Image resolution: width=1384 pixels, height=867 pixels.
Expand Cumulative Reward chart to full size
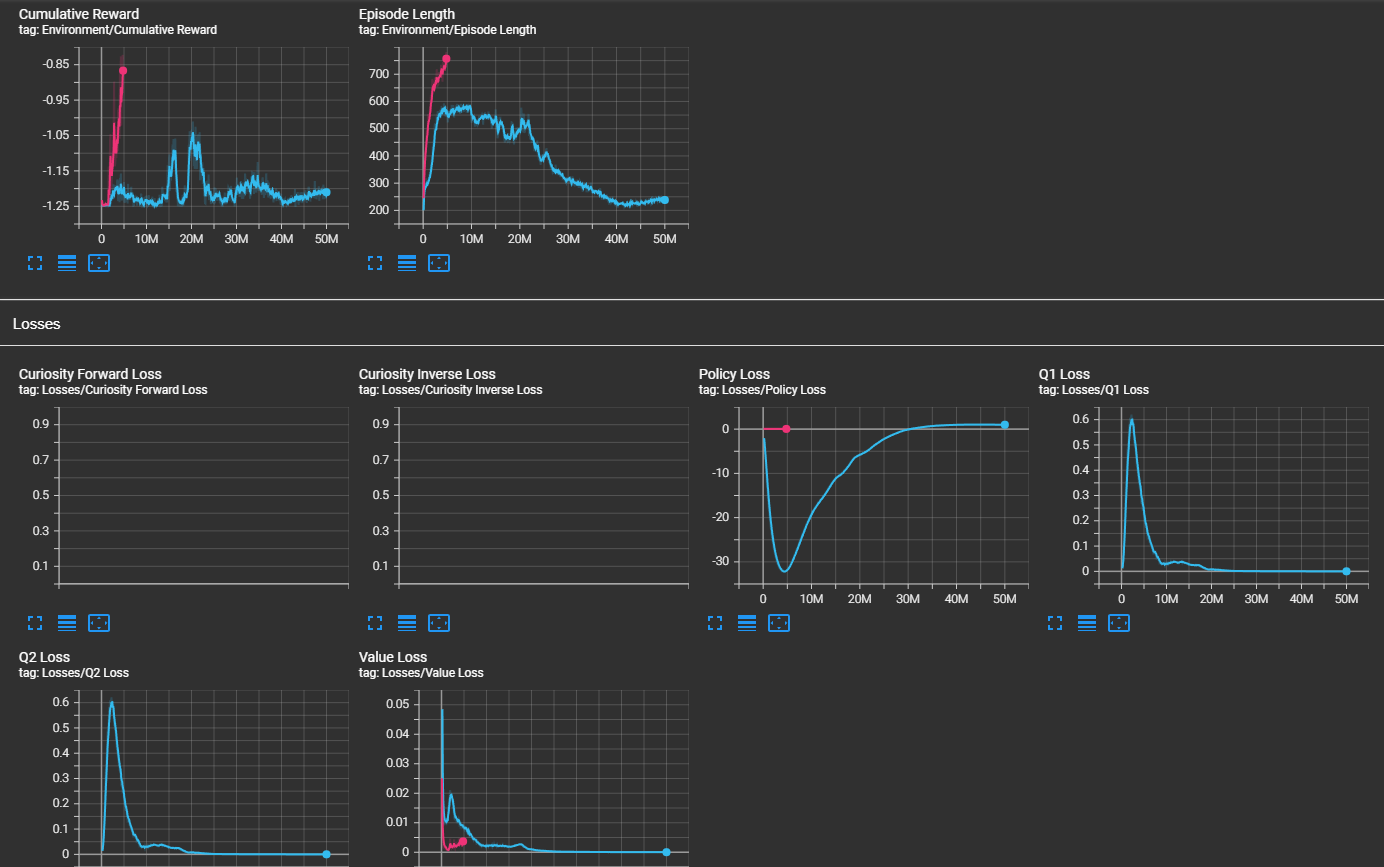[x=36, y=263]
